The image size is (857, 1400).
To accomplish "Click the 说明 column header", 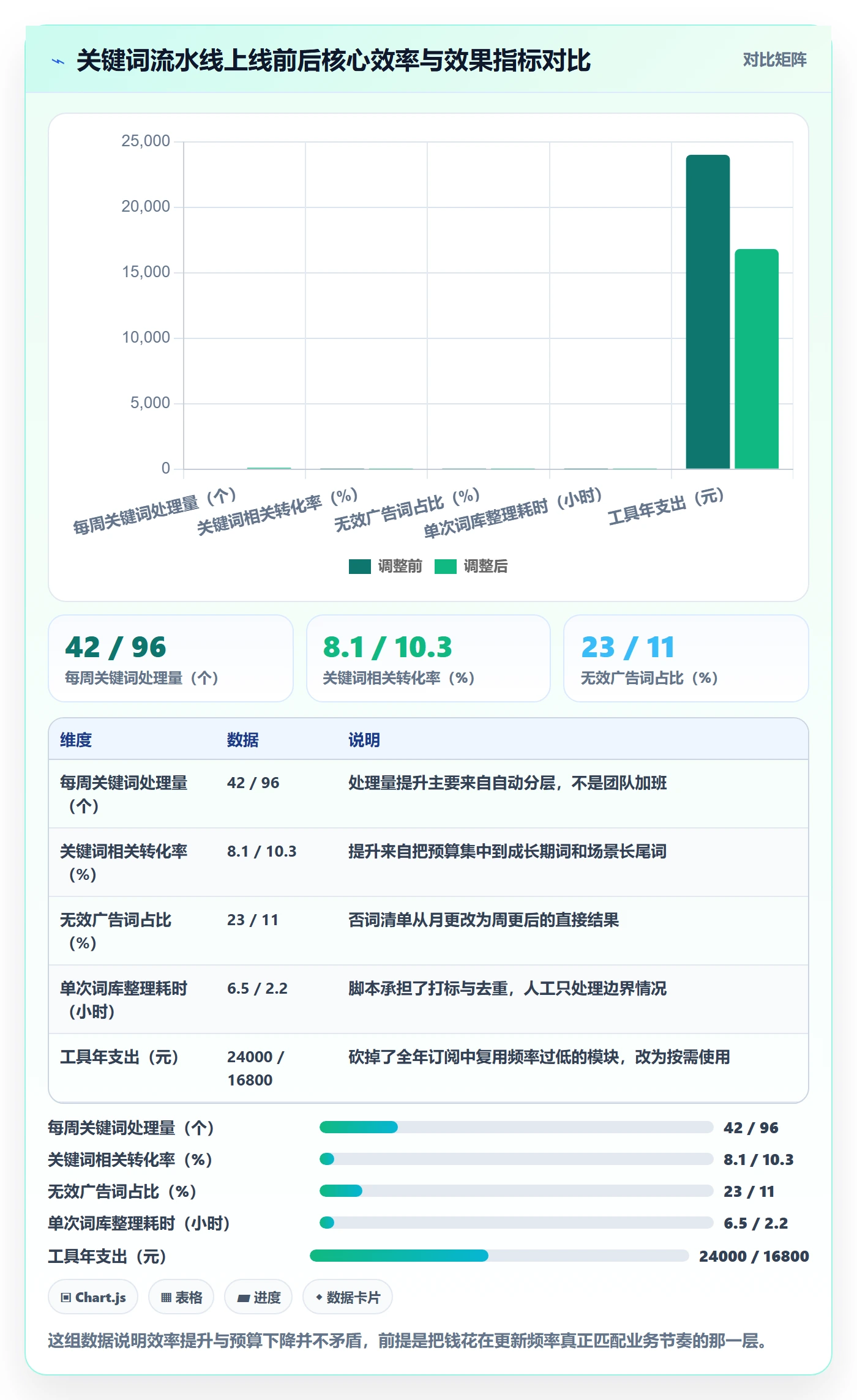I will click(x=364, y=740).
